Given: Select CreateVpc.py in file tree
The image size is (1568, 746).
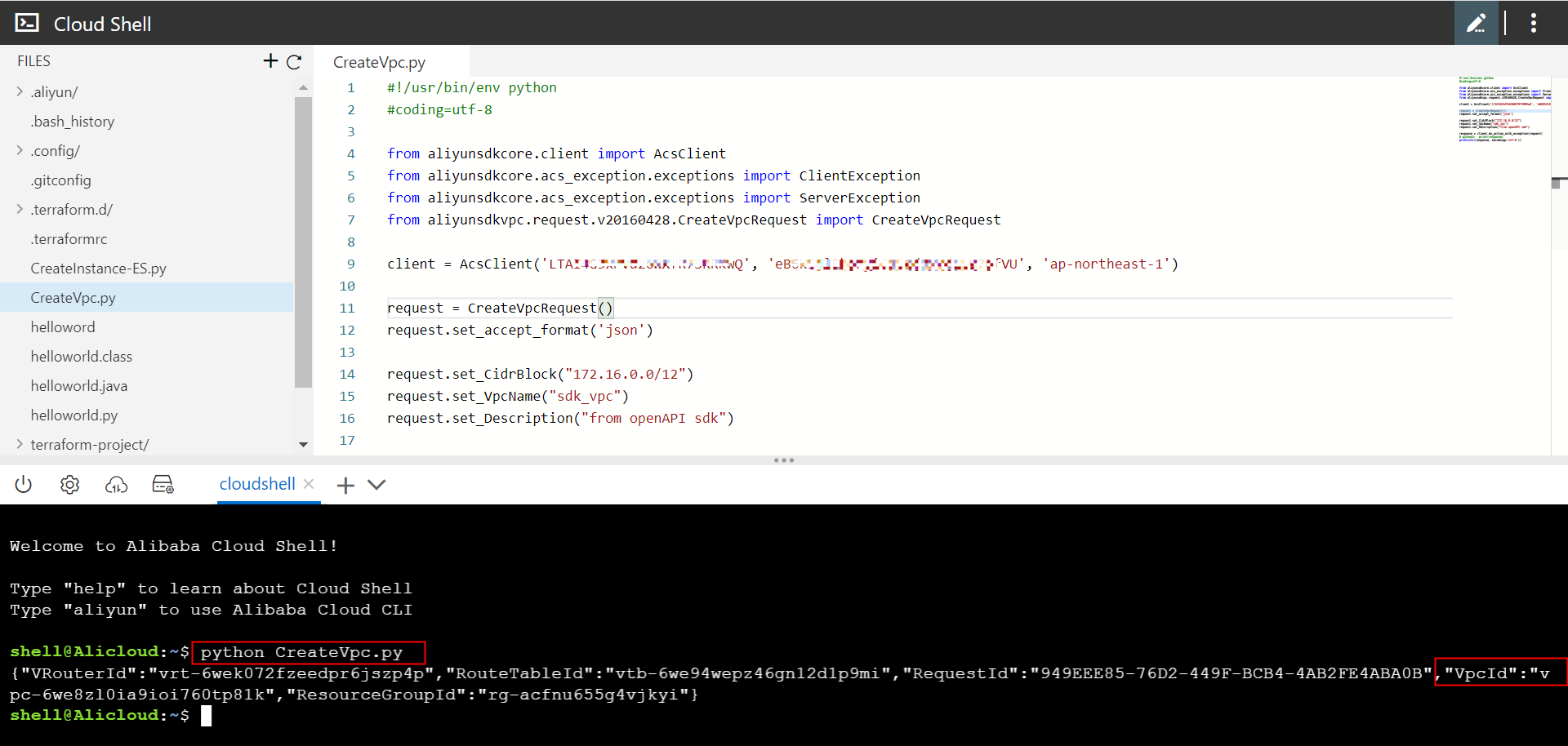Looking at the screenshot, I should [x=146, y=298].
